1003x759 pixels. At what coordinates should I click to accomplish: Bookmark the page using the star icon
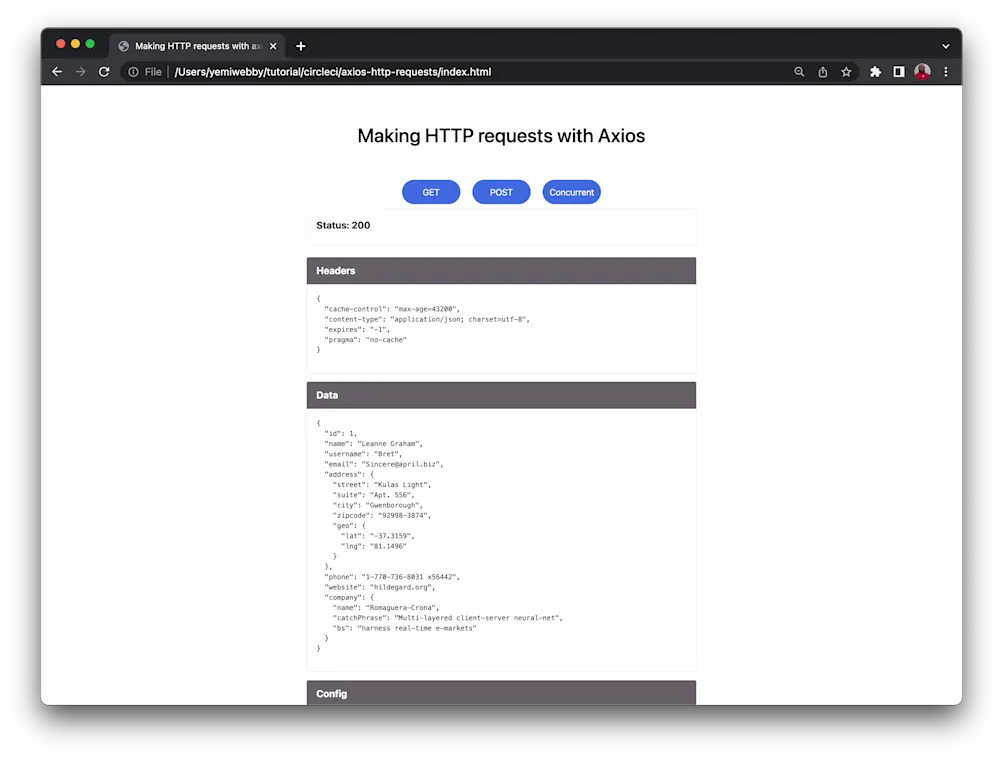pos(845,71)
